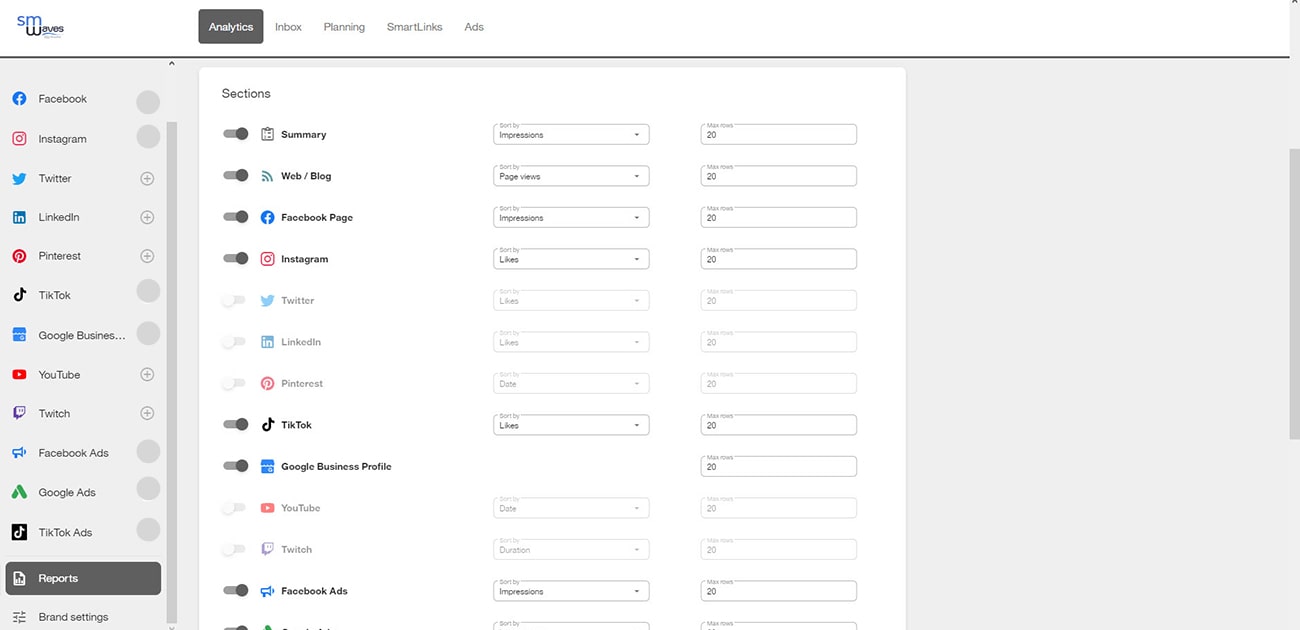1300x630 pixels.
Task: Add YouTube account with plus icon
Action: click(147, 375)
